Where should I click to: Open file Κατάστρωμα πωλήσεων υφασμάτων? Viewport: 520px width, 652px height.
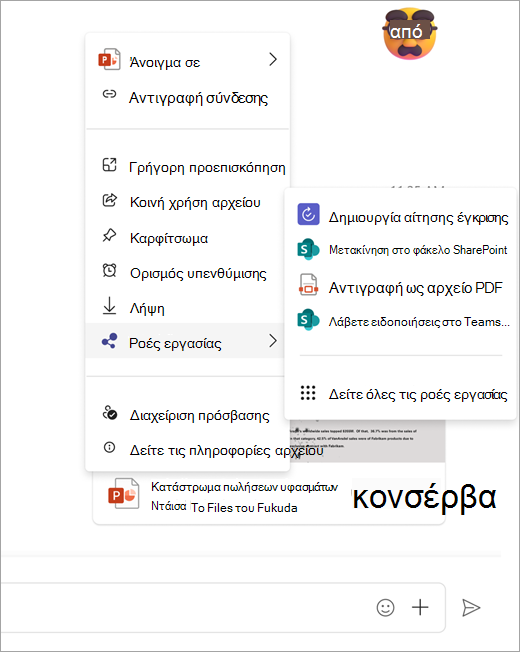coord(244,487)
